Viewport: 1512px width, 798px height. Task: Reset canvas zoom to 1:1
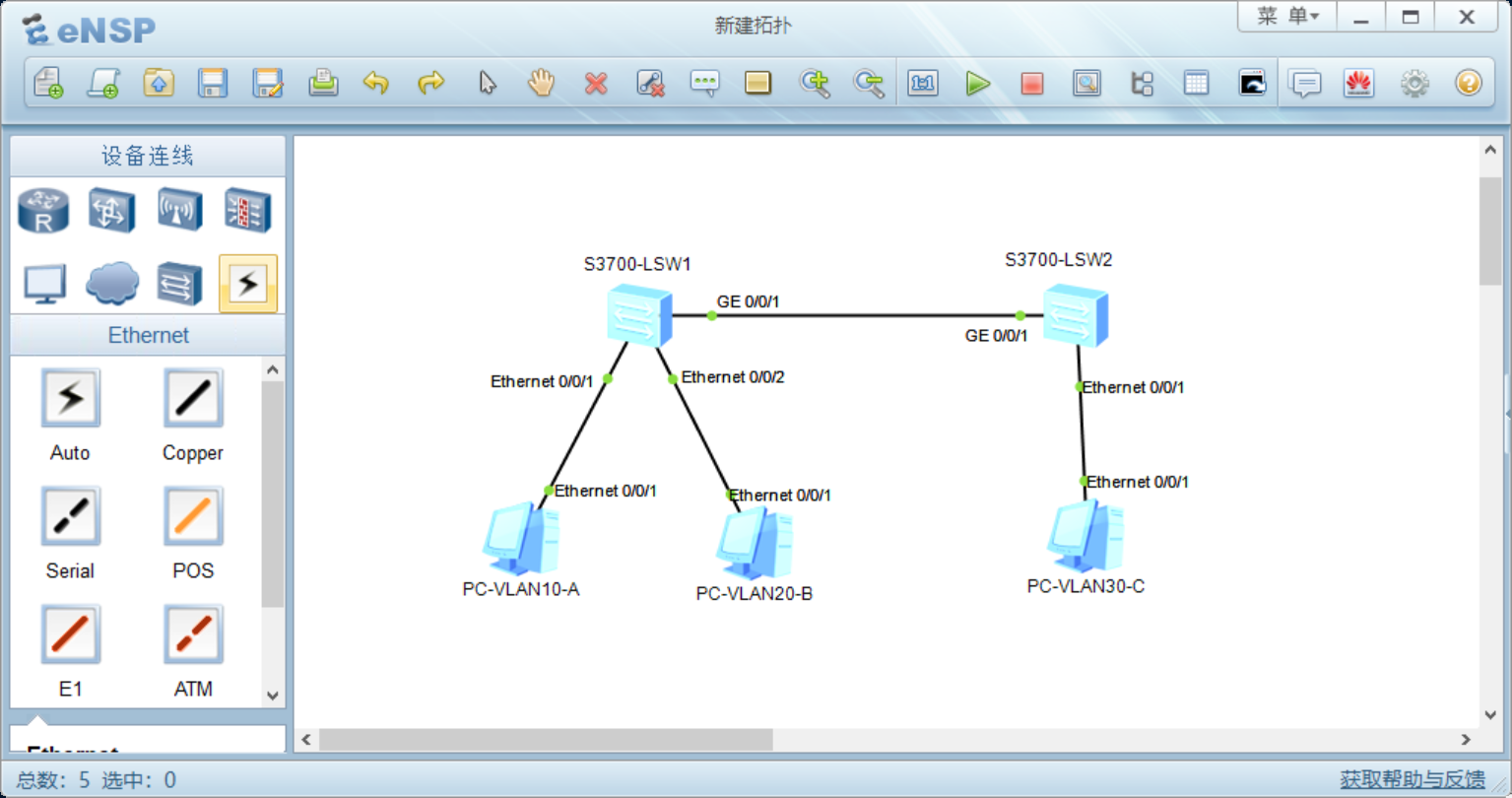click(x=923, y=83)
